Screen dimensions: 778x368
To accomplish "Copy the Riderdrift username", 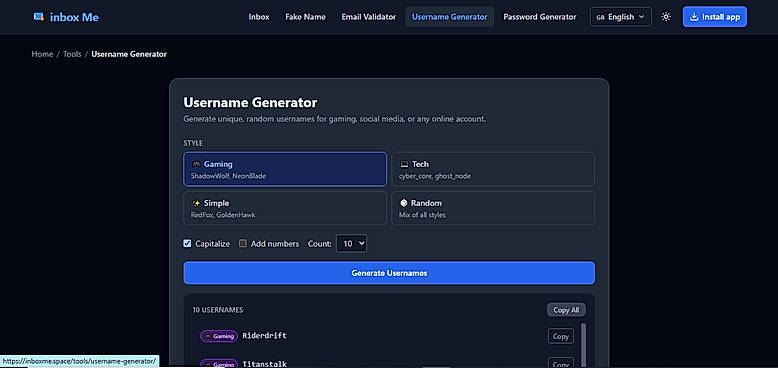I will pos(561,336).
